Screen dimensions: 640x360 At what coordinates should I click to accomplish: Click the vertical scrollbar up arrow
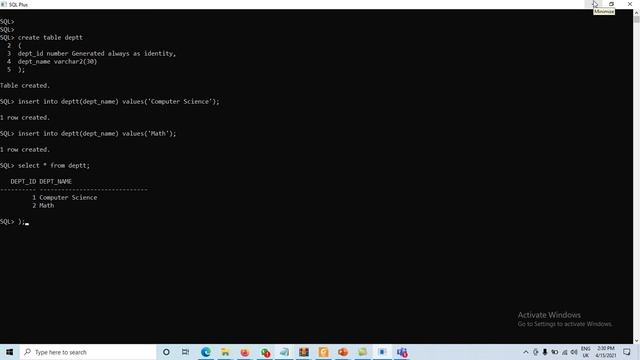636,12
